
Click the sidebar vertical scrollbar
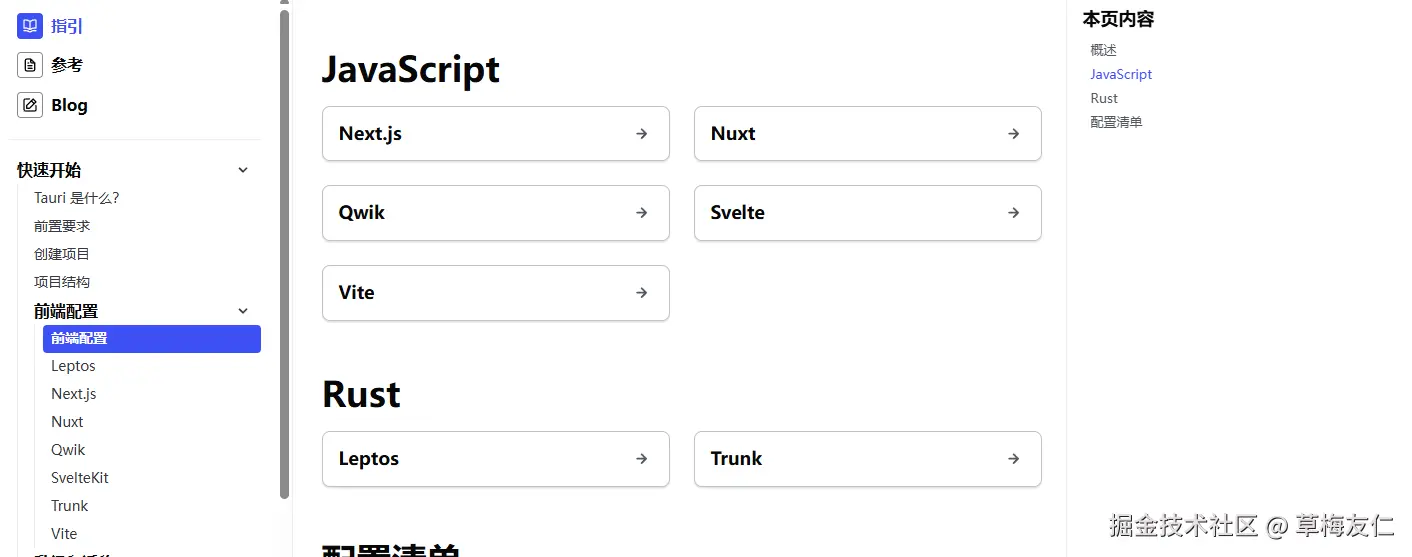point(285,250)
